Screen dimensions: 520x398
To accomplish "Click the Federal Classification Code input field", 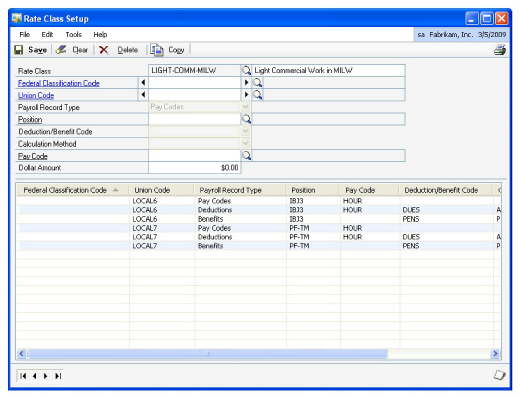I will 195,82.
